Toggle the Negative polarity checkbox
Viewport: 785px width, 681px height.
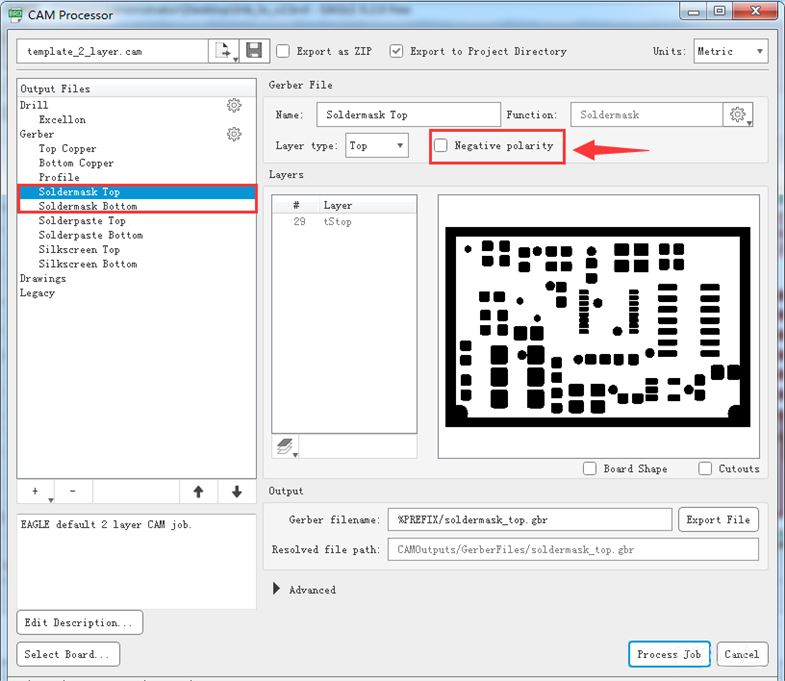[441, 146]
